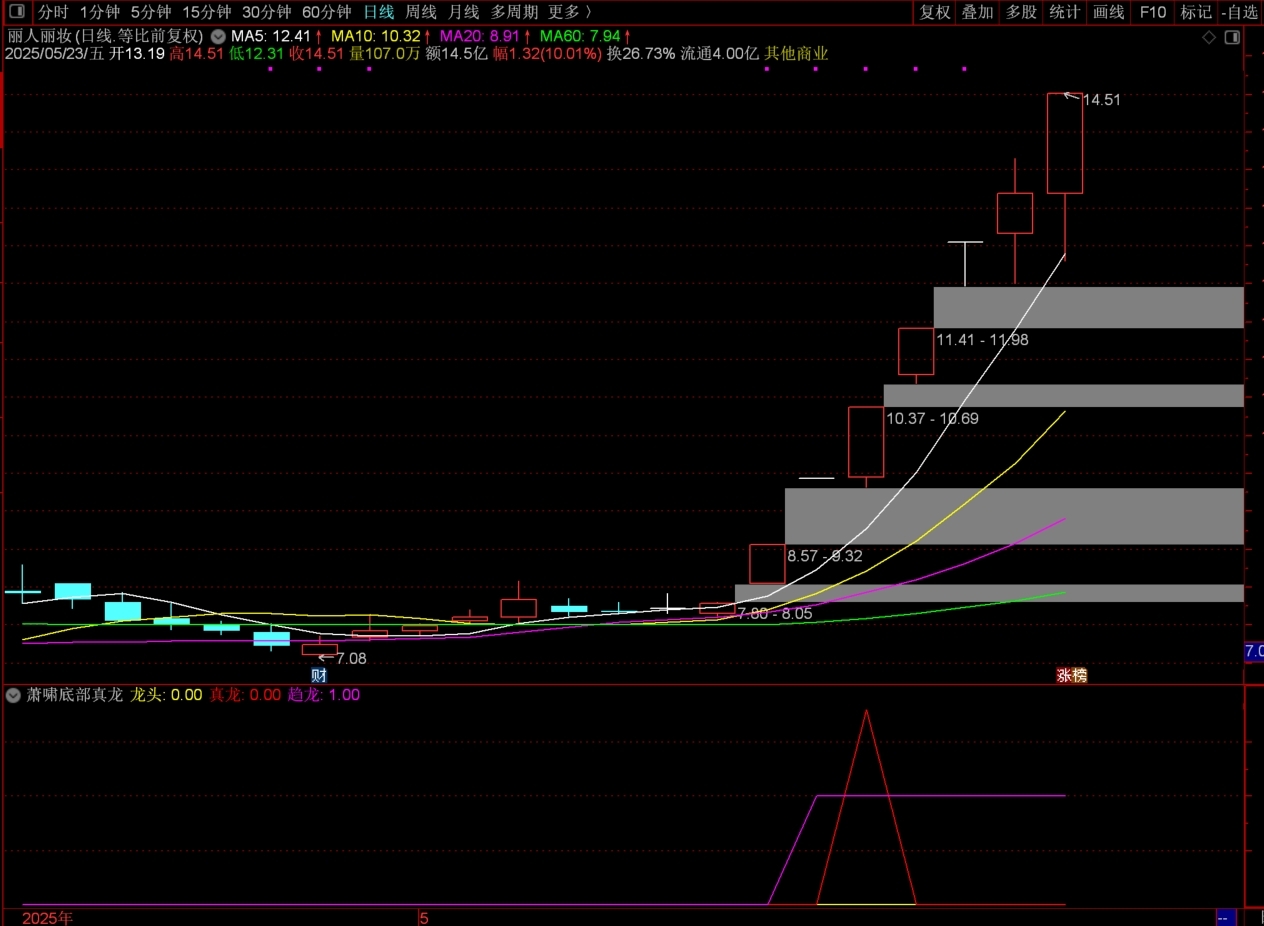
Task: Click the 财 marker under the candlestick
Action: point(319,675)
